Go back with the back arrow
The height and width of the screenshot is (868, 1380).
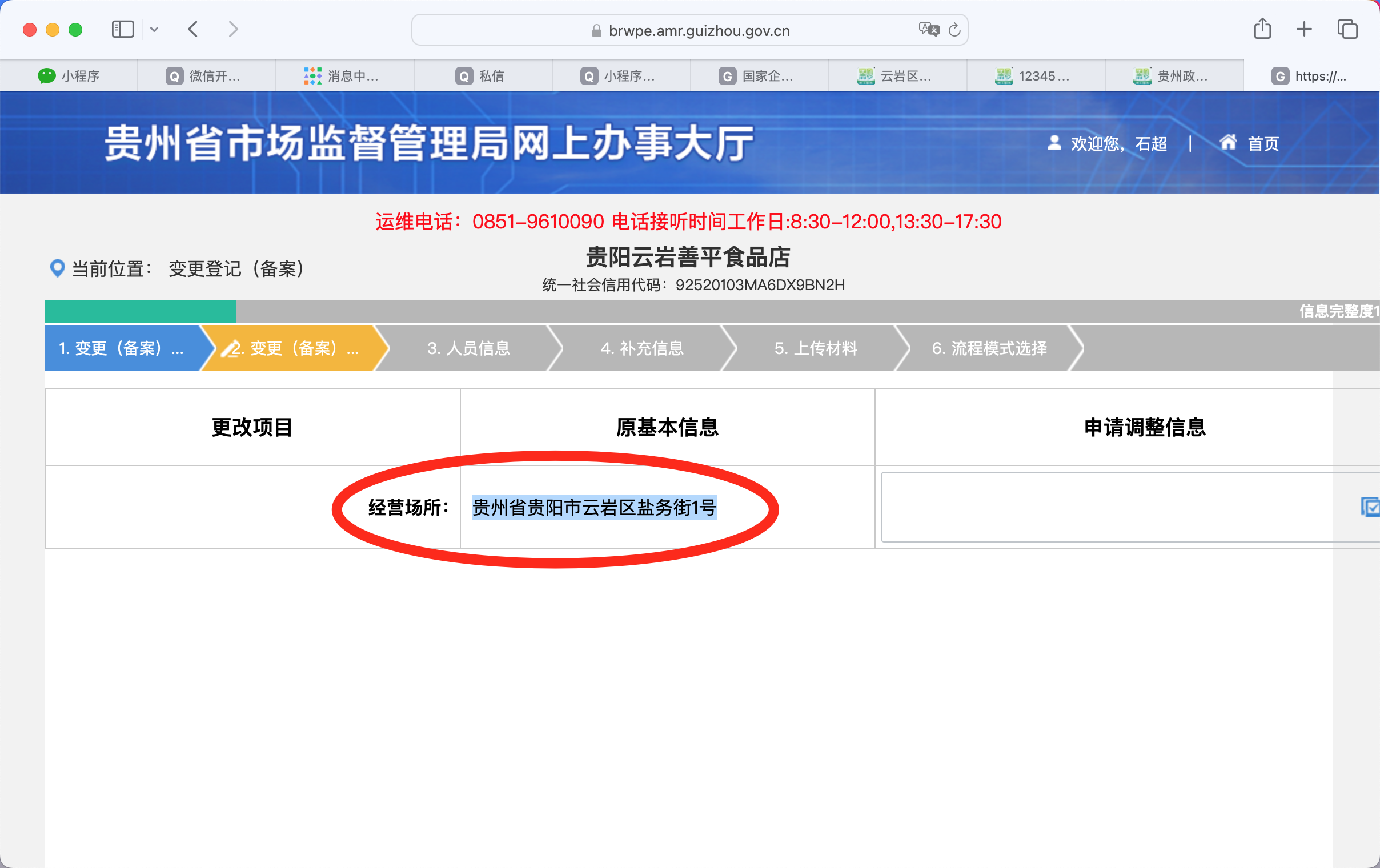pyautogui.click(x=193, y=29)
